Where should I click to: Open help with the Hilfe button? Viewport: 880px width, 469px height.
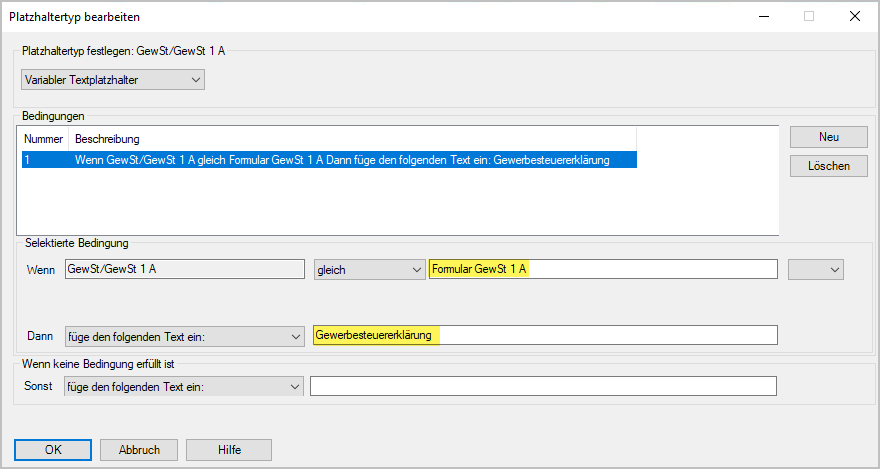coord(228,450)
